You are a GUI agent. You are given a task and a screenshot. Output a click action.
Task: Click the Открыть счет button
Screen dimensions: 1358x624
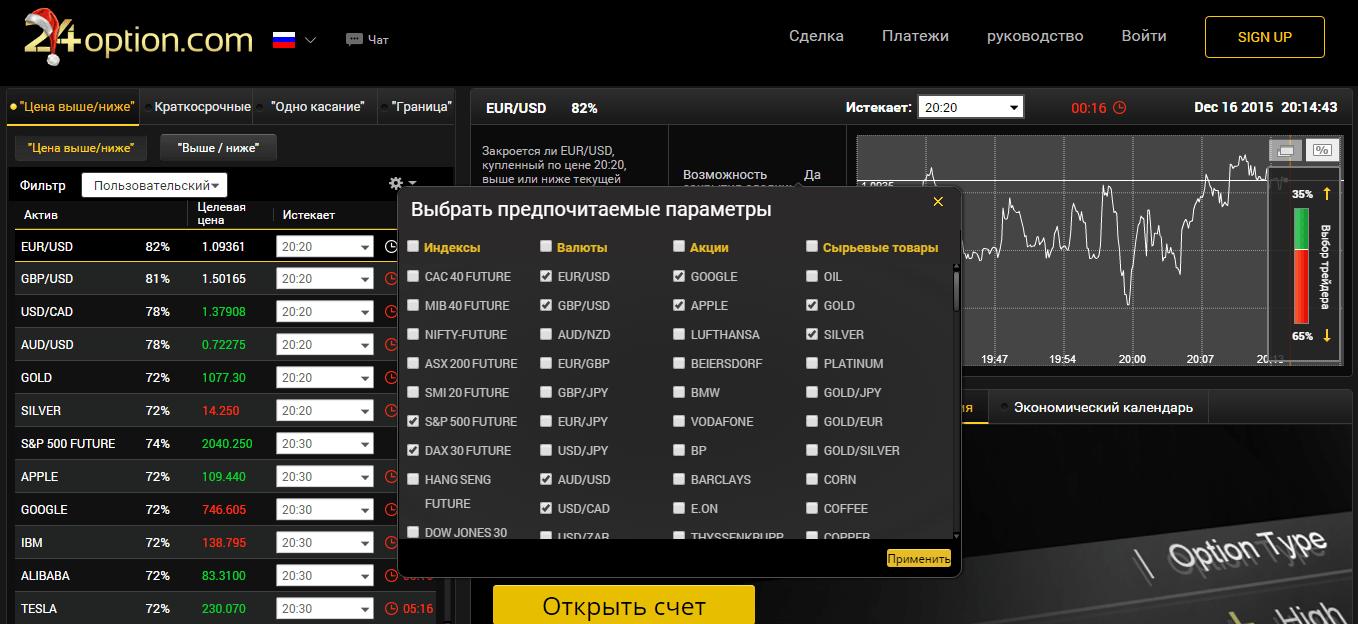(624, 606)
